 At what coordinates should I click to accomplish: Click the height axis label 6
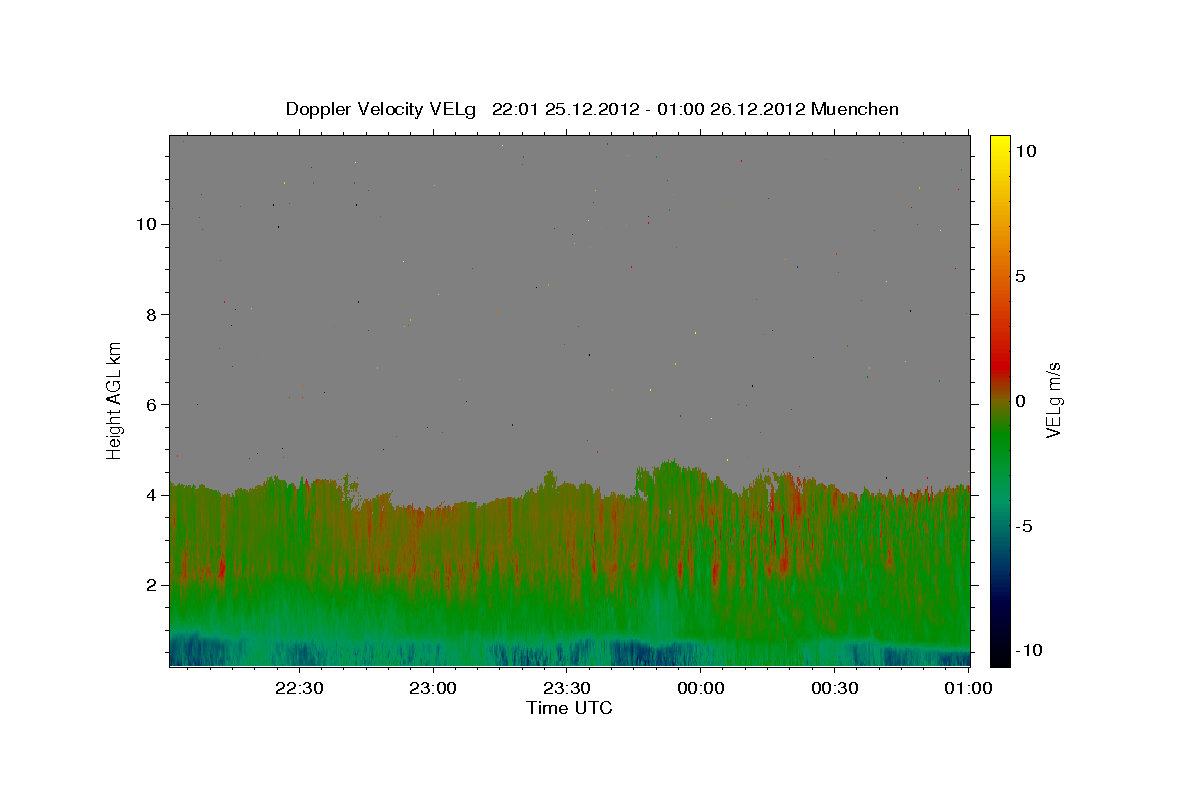click(x=151, y=404)
